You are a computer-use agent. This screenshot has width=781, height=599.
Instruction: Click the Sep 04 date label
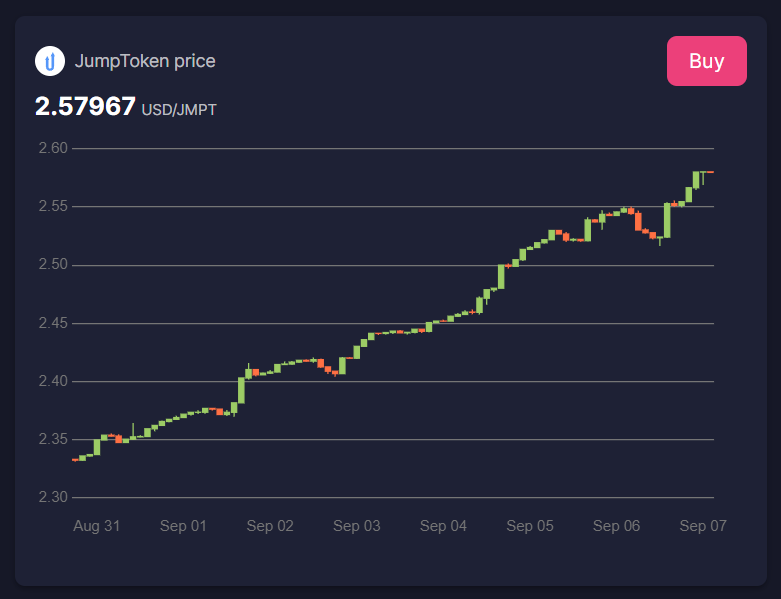pos(443,526)
